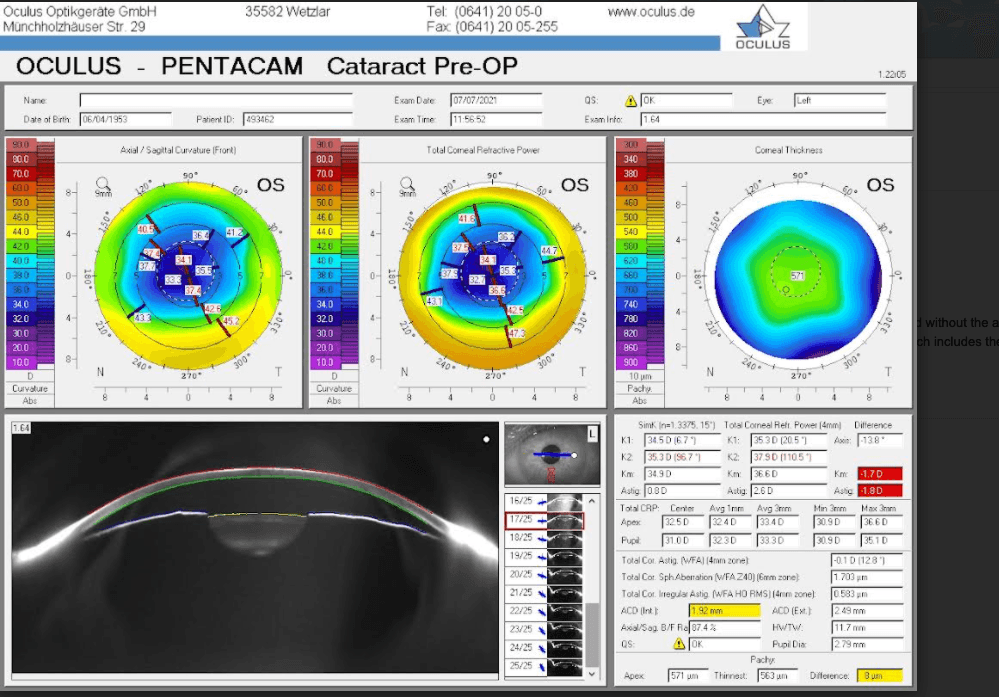Click the scroll up arrow of the Scheimpflug image list
The height and width of the screenshot is (697, 999).
point(592,501)
